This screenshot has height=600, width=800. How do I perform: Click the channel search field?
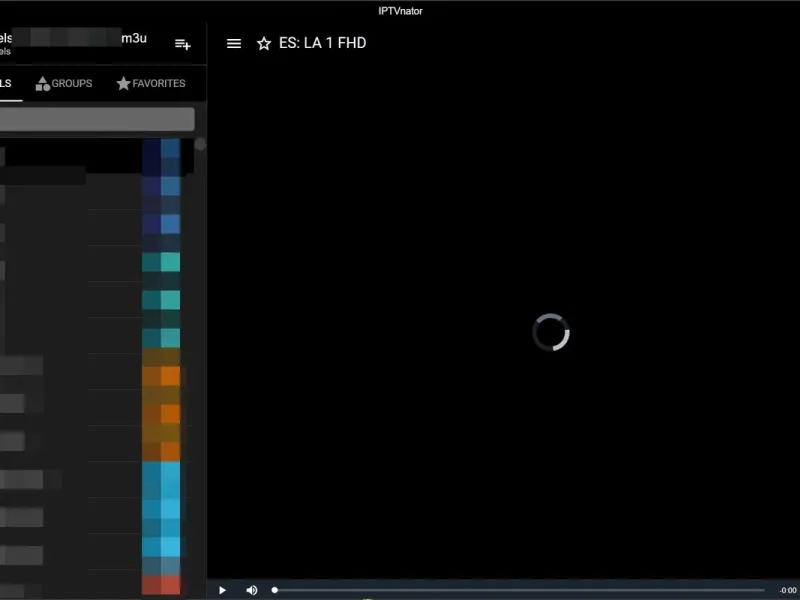[x=96, y=119]
